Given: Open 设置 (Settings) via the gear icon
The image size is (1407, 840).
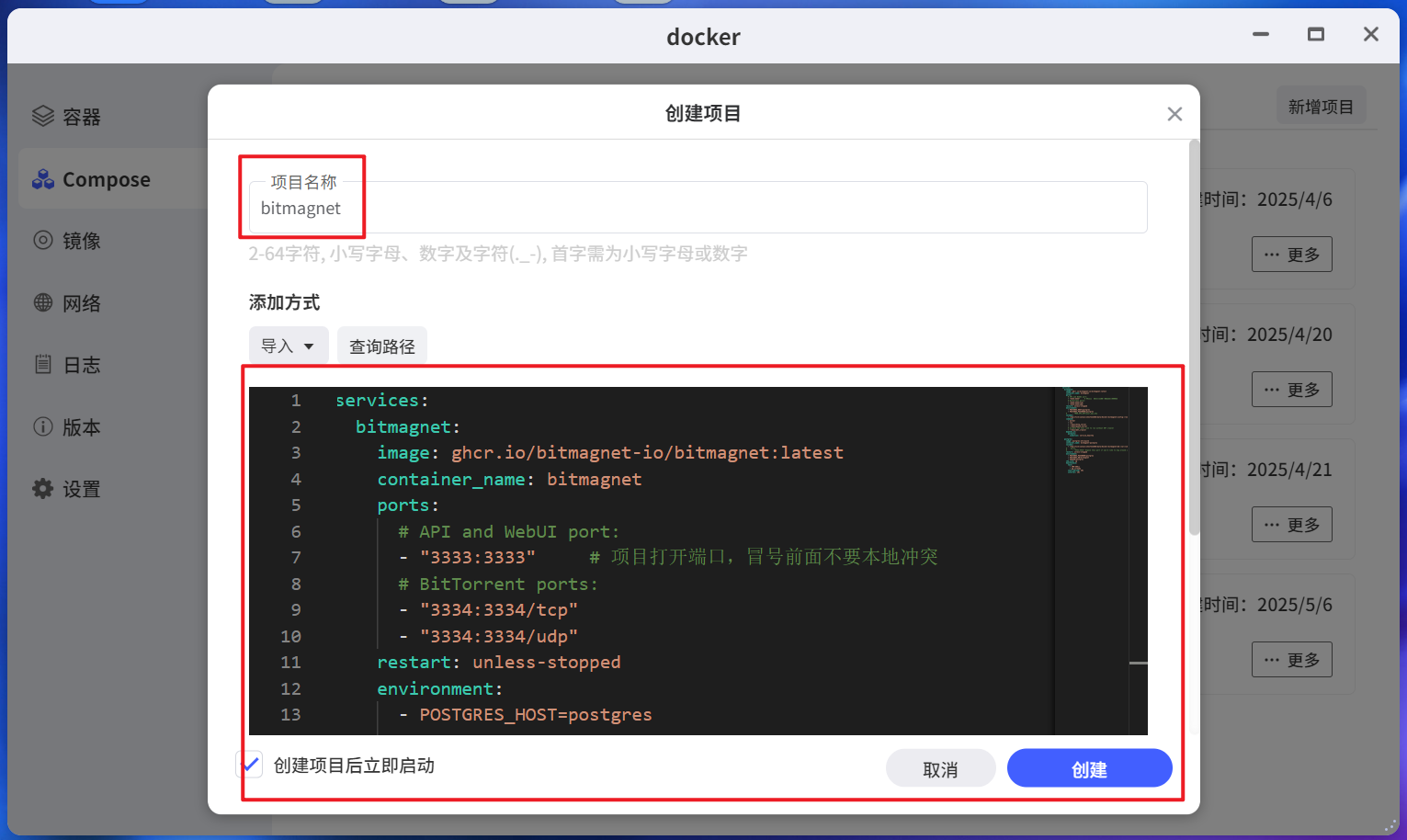Looking at the screenshot, I should pyautogui.click(x=42, y=488).
